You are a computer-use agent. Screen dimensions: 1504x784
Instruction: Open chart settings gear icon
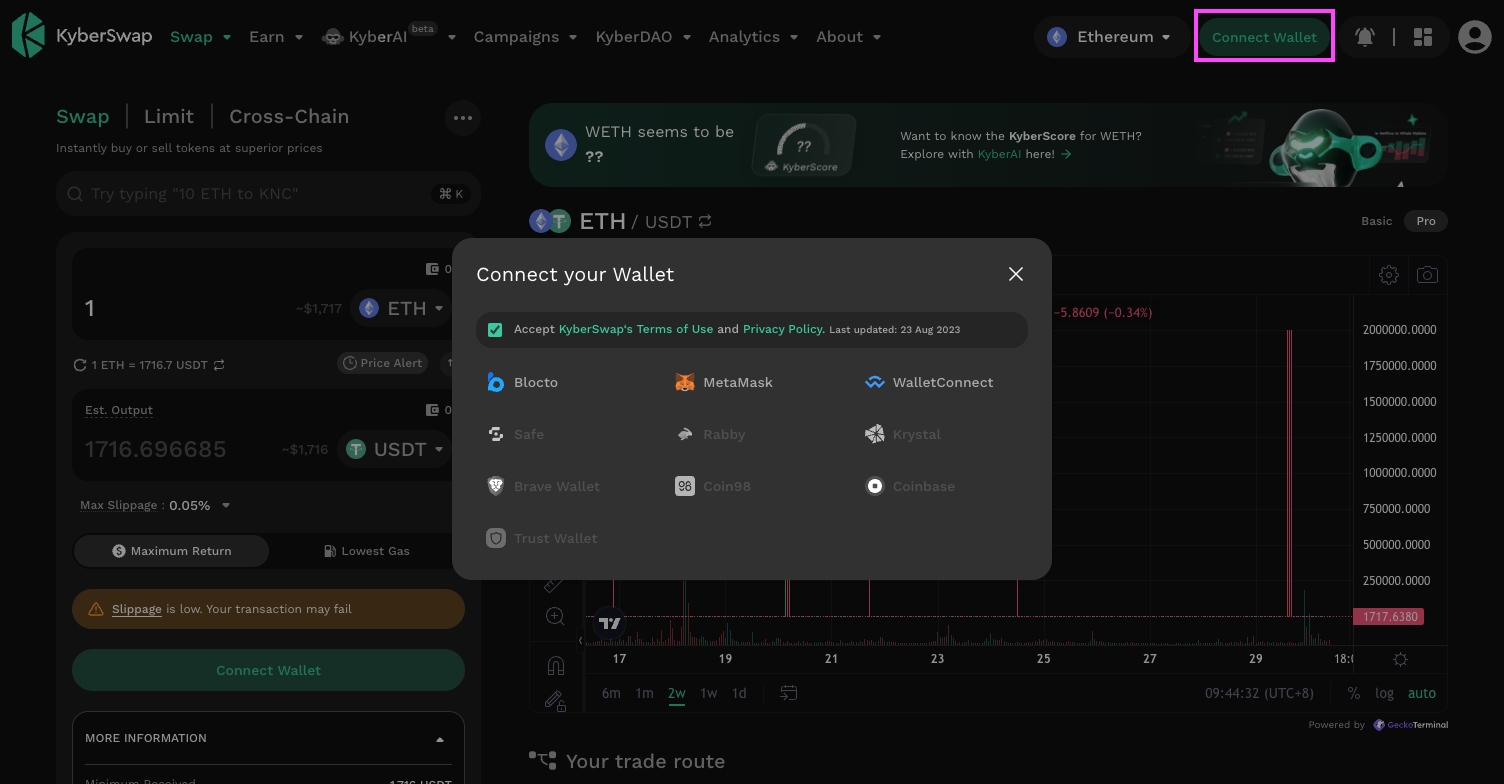1388,275
